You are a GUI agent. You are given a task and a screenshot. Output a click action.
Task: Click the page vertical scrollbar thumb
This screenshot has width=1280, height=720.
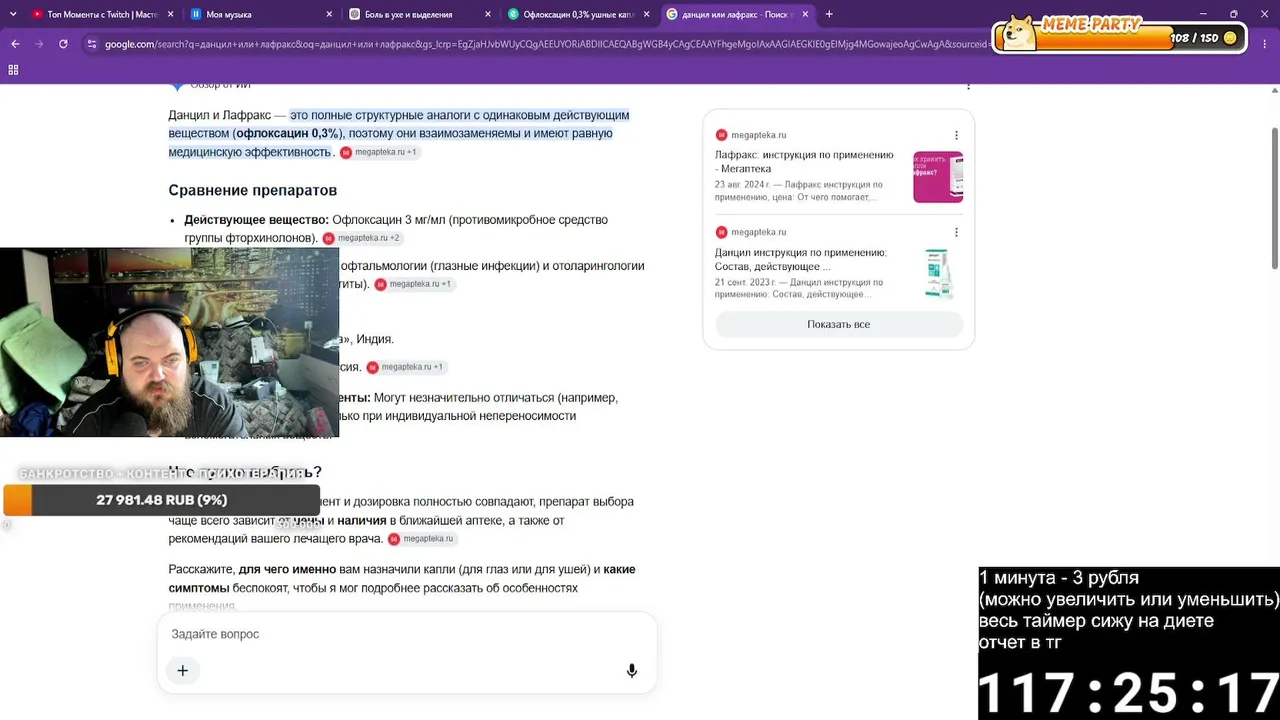pyautogui.click(x=1274, y=198)
